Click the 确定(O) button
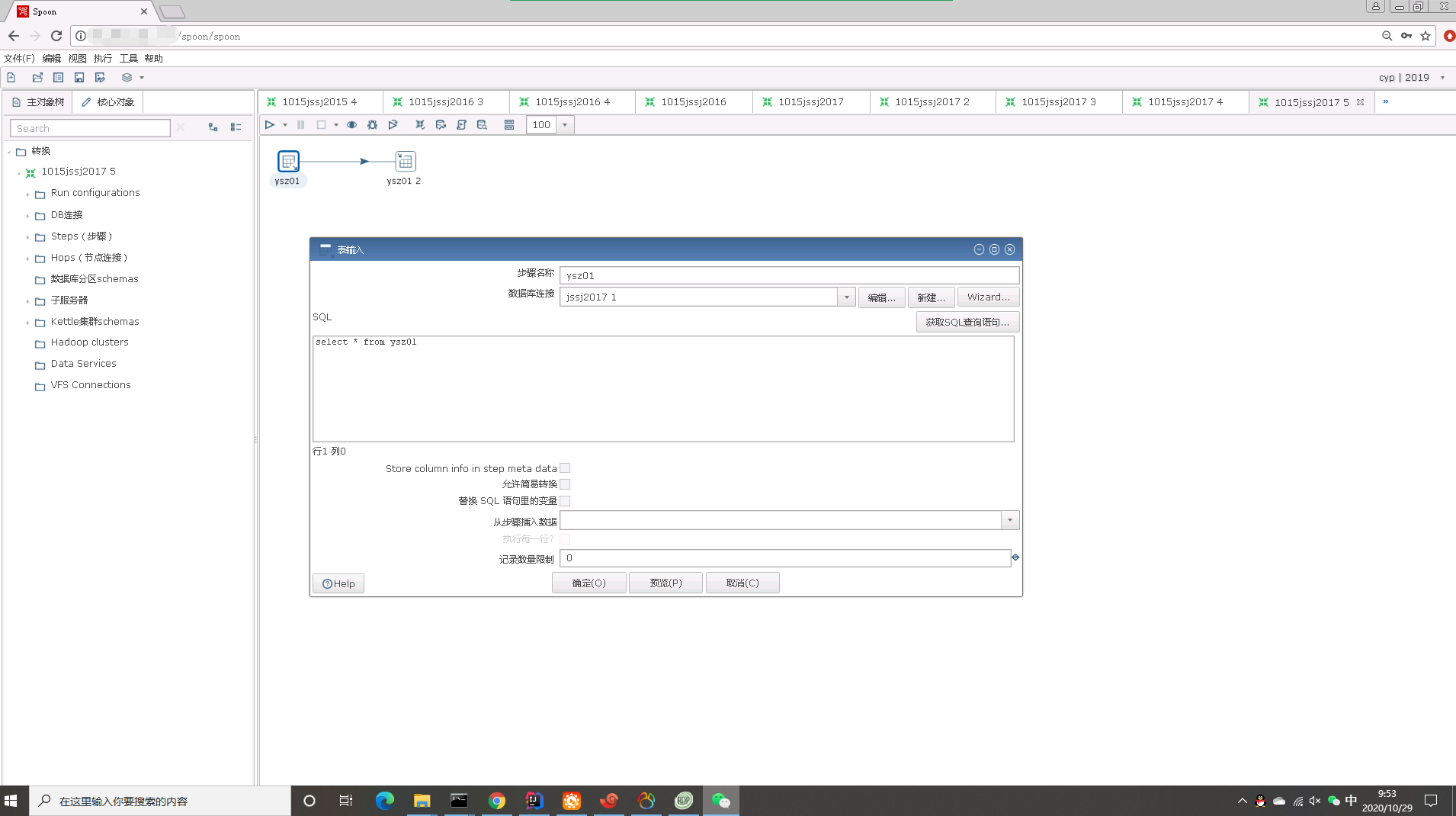Viewport: 1456px width, 816px height. click(589, 583)
